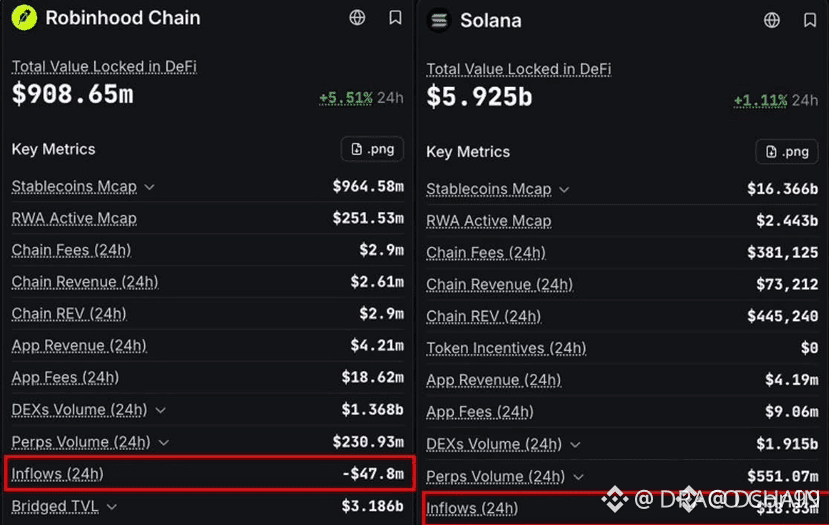This screenshot has height=525, width=829.
Task: Download Robinhood Chain key metrics as .png
Action: tap(372, 149)
